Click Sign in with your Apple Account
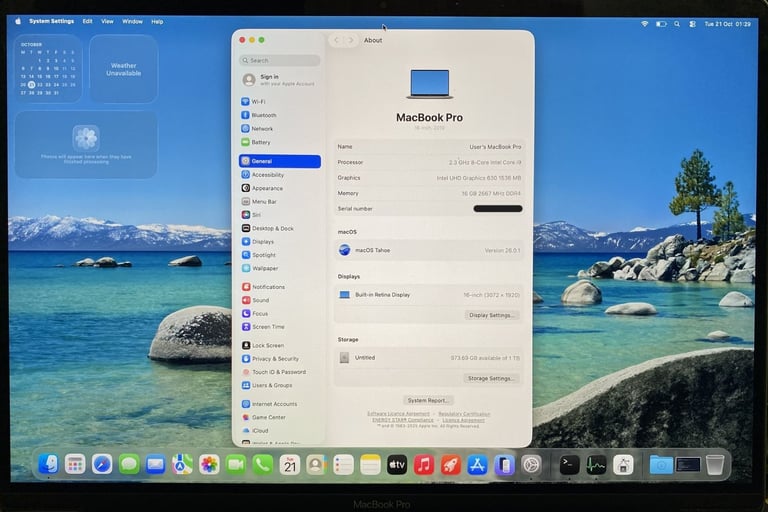The image size is (768, 512). pos(280,79)
